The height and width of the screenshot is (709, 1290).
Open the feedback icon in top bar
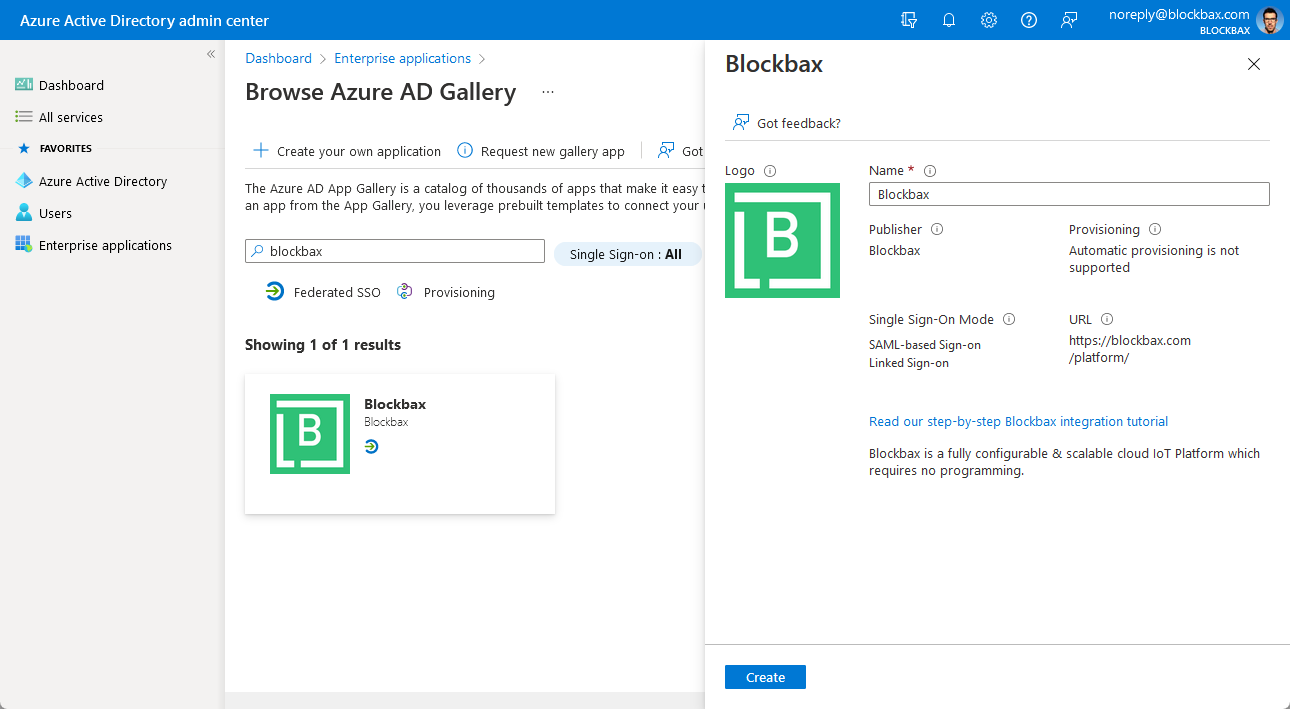point(1068,19)
